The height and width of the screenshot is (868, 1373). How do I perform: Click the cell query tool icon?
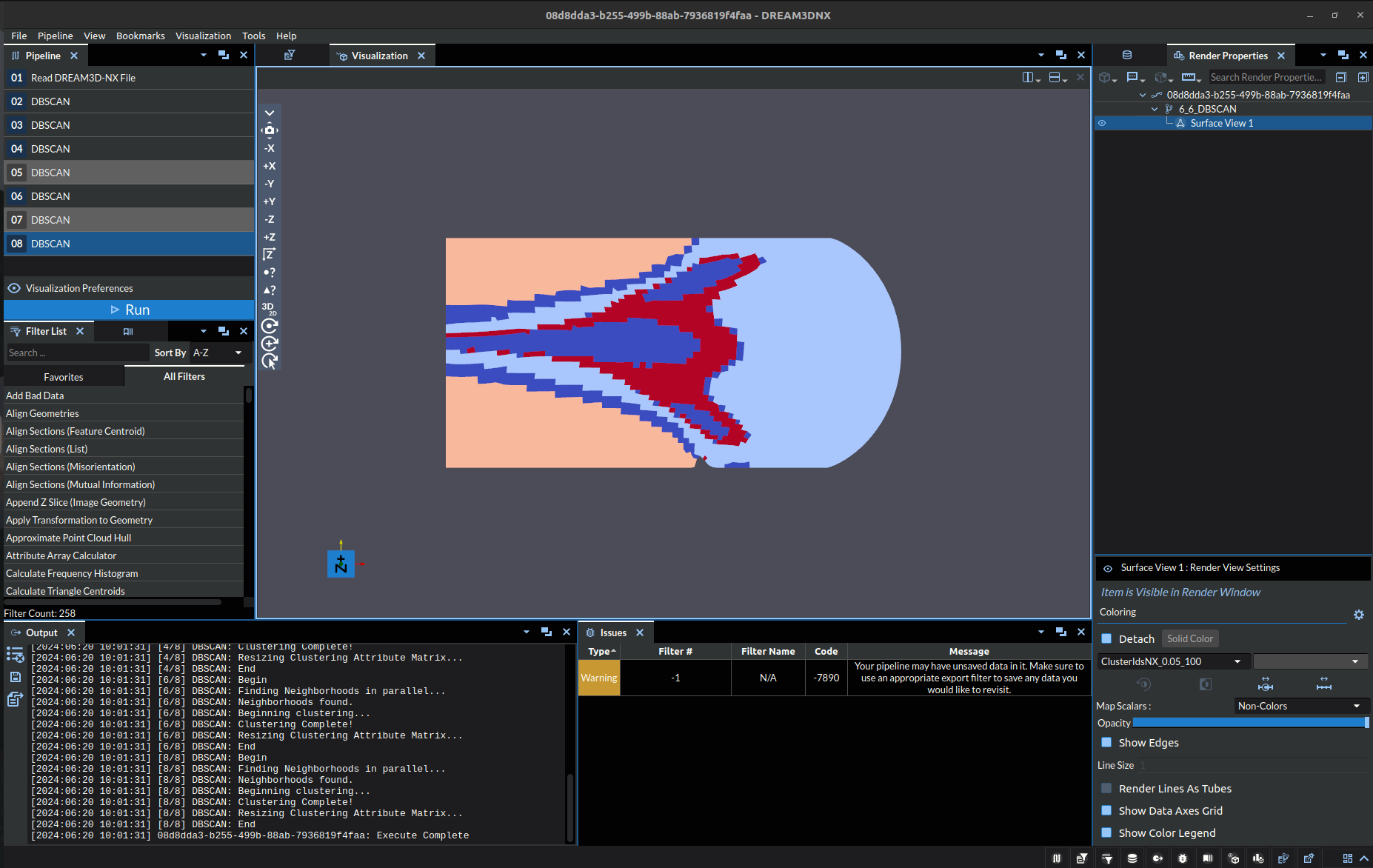coord(270,290)
